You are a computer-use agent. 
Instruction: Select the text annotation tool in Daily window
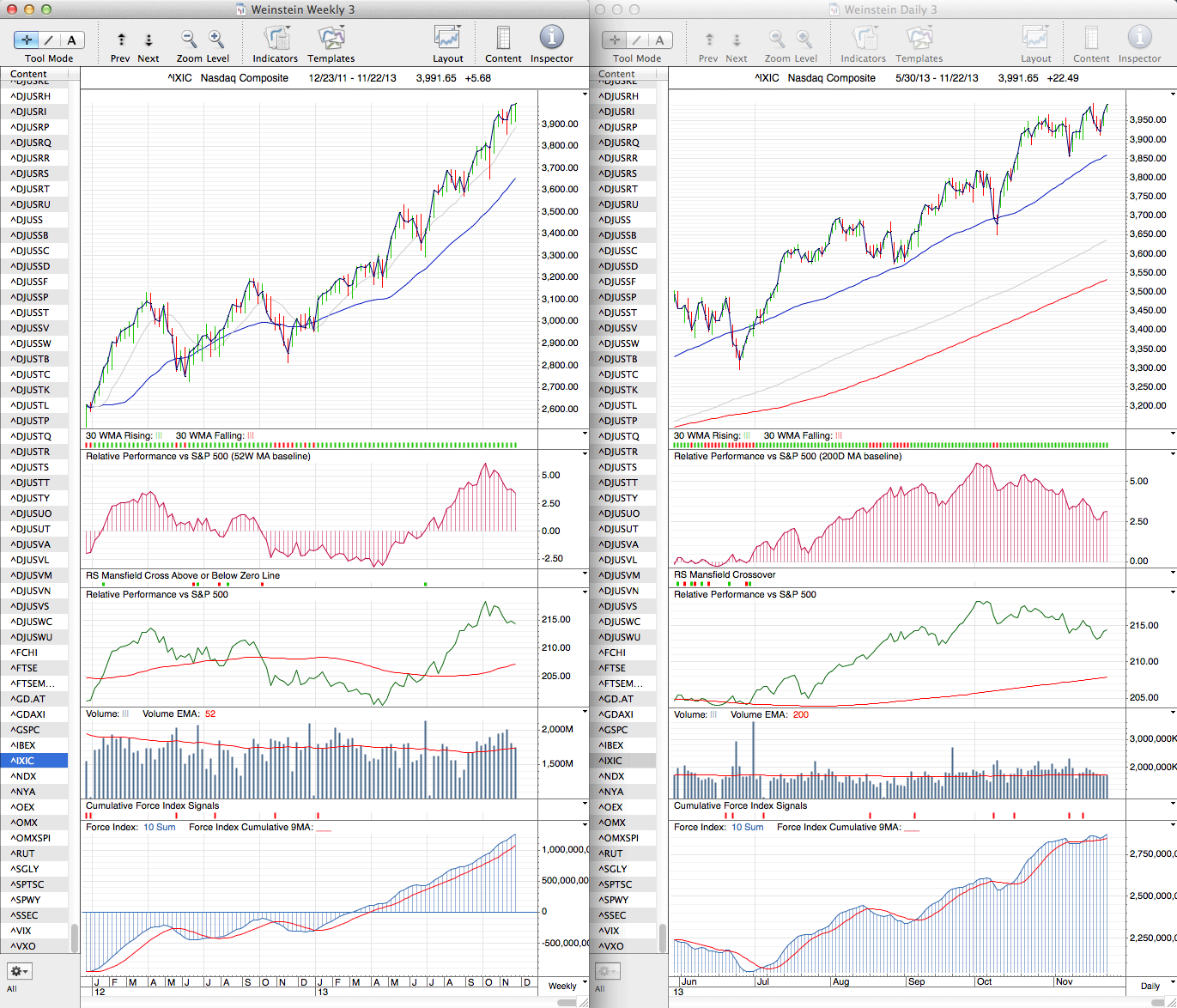[x=660, y=39]
